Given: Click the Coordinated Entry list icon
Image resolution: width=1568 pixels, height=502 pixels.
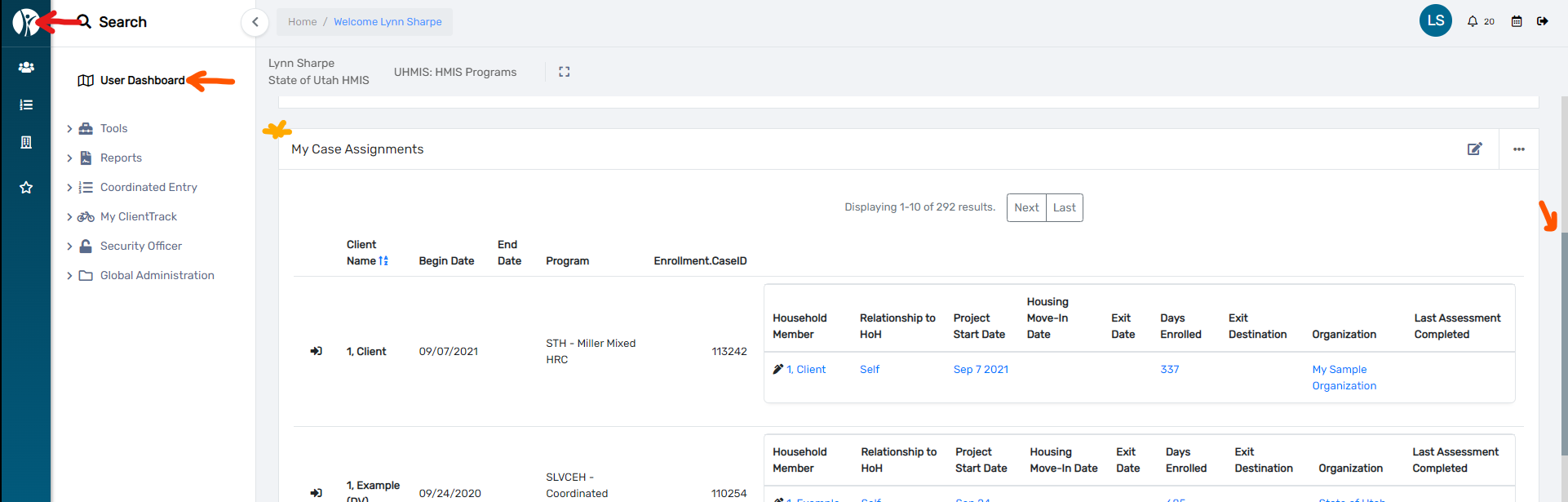Looking at the screenshot, I should [x=86, y=187].
